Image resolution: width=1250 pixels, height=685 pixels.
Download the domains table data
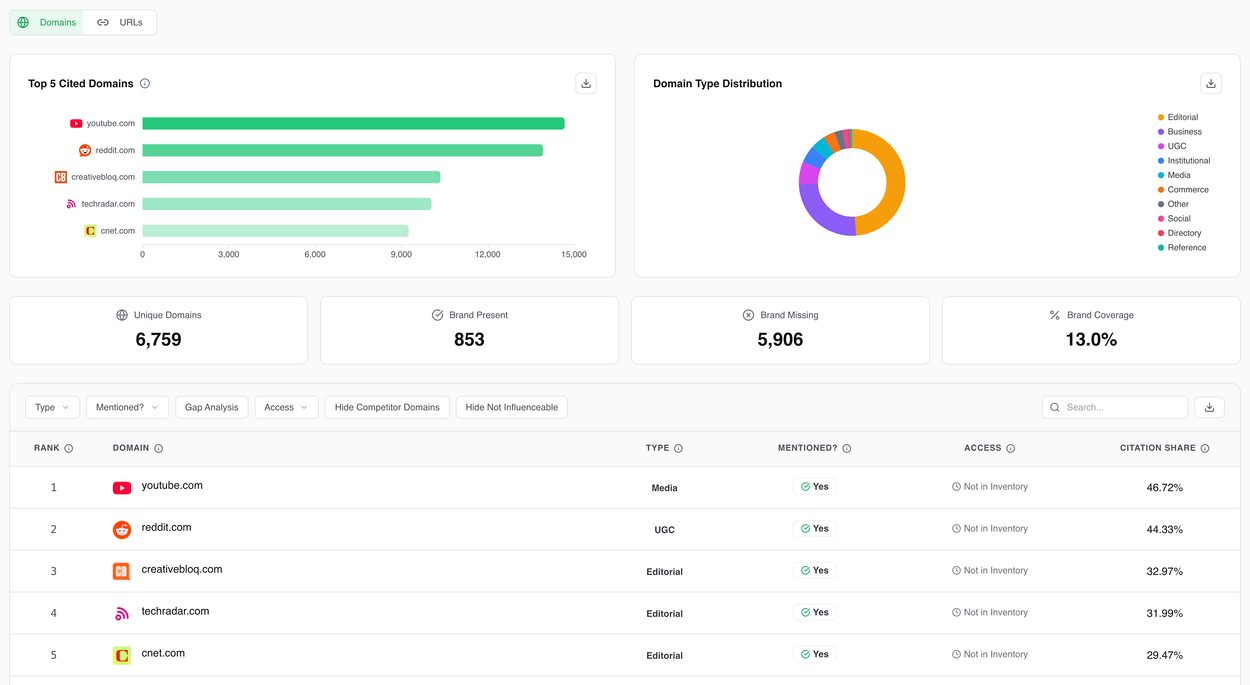(x=1210, y=407)
